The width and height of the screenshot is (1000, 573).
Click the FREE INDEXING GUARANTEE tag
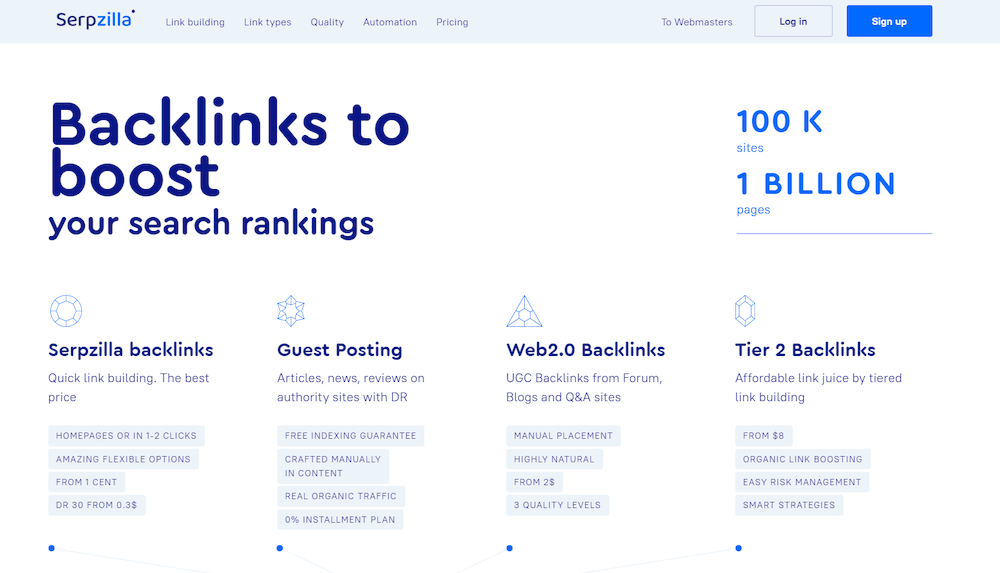pyautogui.click(x=350, y=436)
